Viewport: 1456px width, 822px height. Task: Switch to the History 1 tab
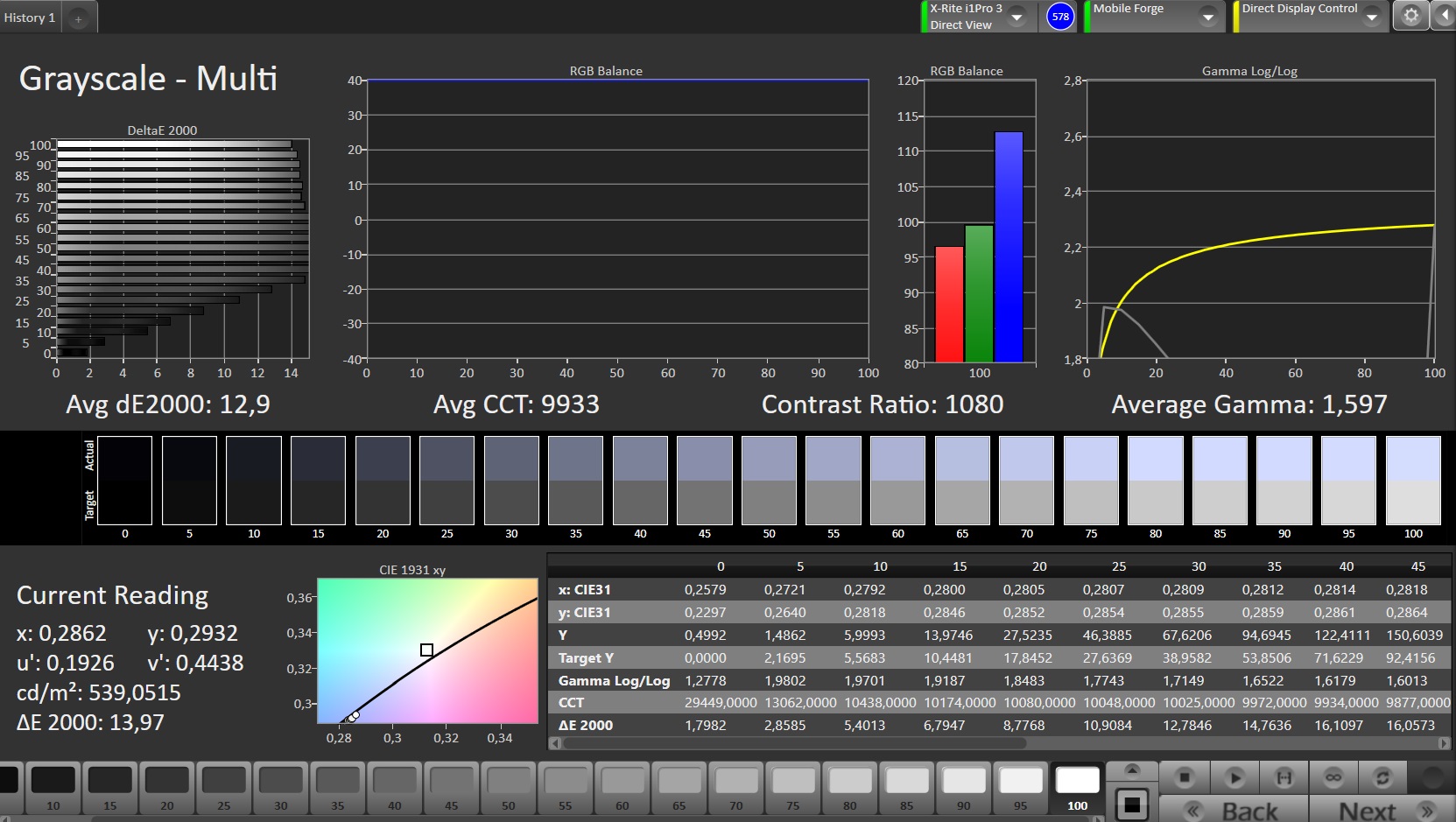tap(30, 18)
